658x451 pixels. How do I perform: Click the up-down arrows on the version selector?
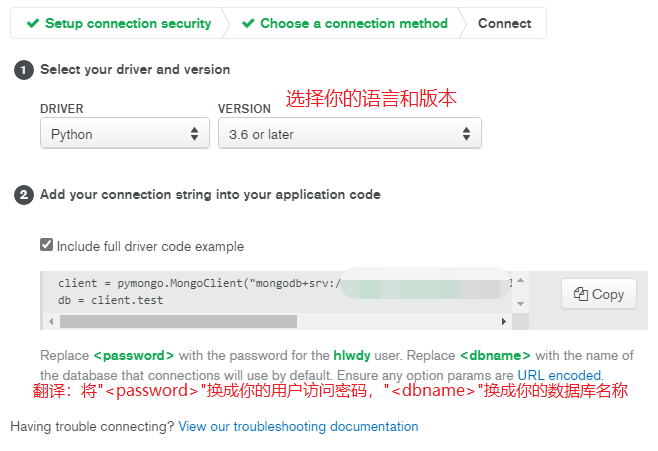click(466, 134)
